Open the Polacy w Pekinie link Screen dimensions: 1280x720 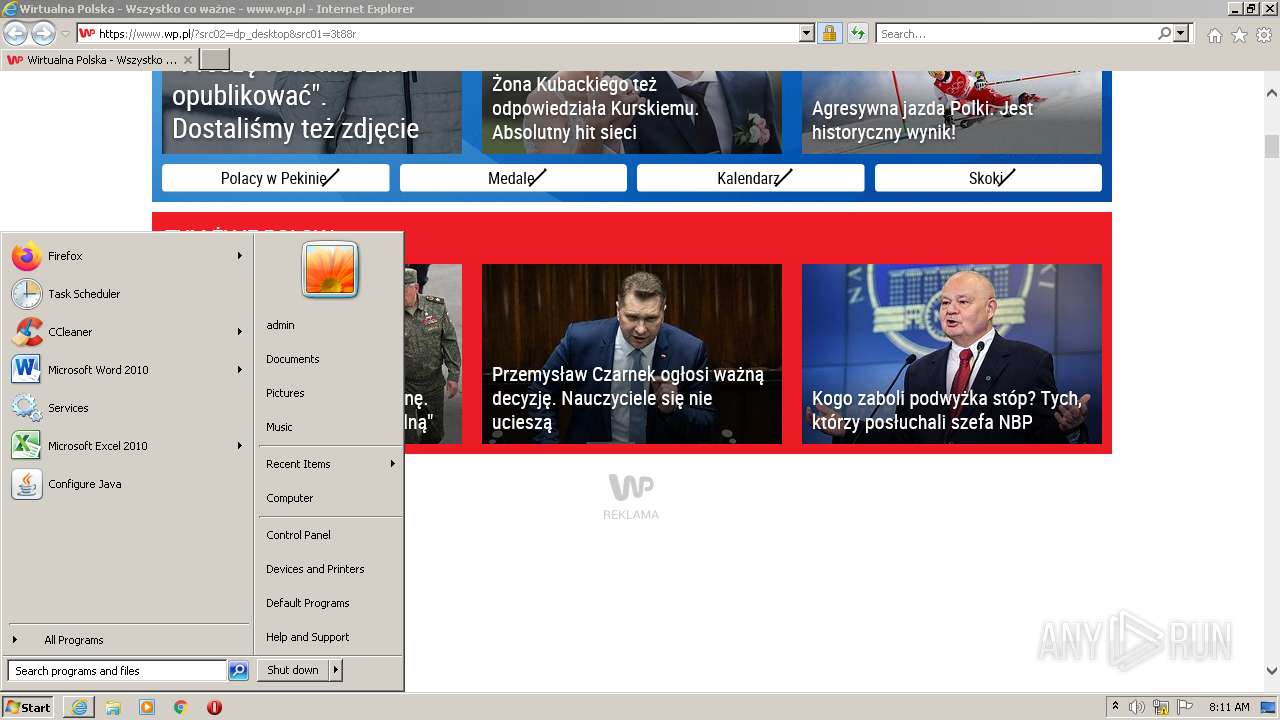[x=275, y=178]
